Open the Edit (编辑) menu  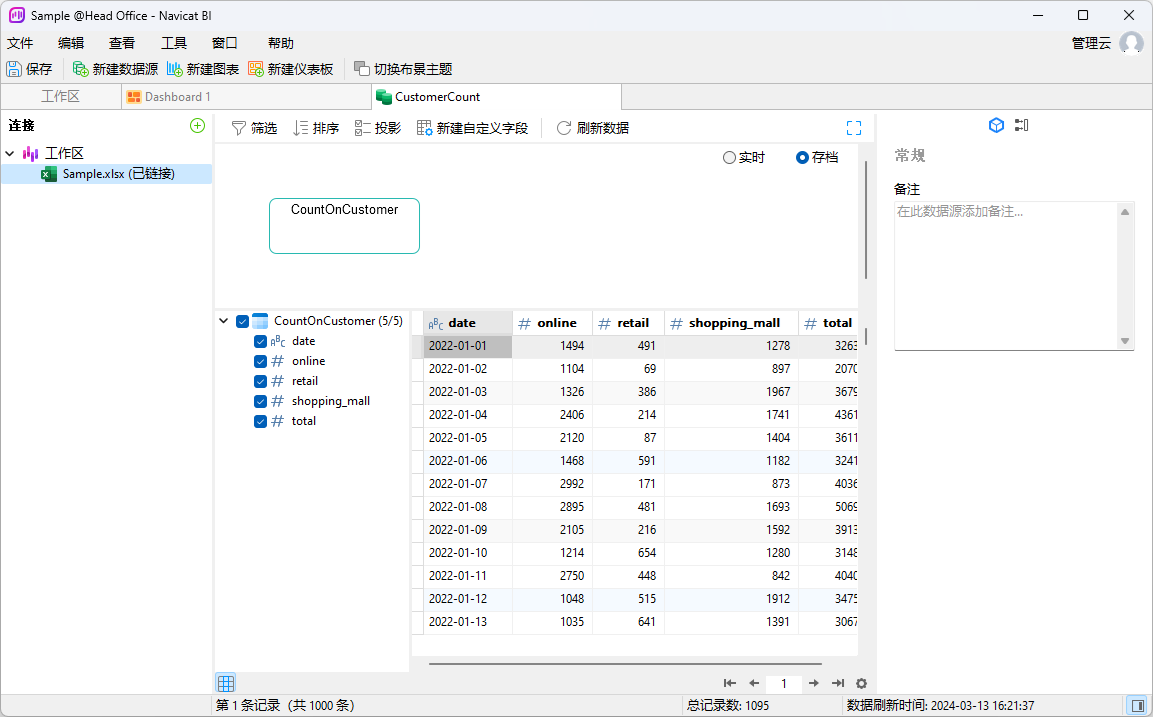click(71, 43)
